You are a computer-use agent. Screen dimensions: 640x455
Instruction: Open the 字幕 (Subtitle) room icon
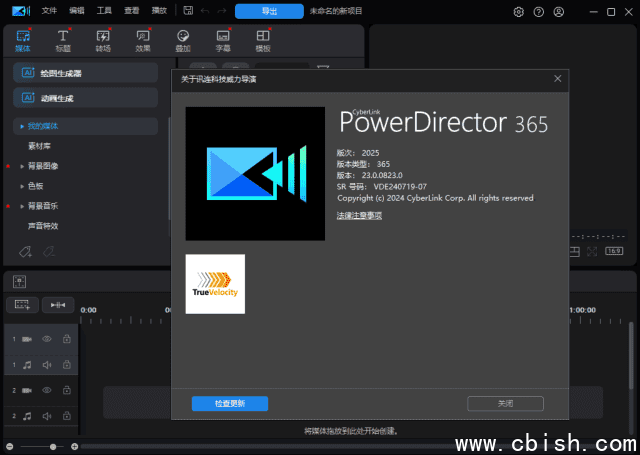pos(223,40)
